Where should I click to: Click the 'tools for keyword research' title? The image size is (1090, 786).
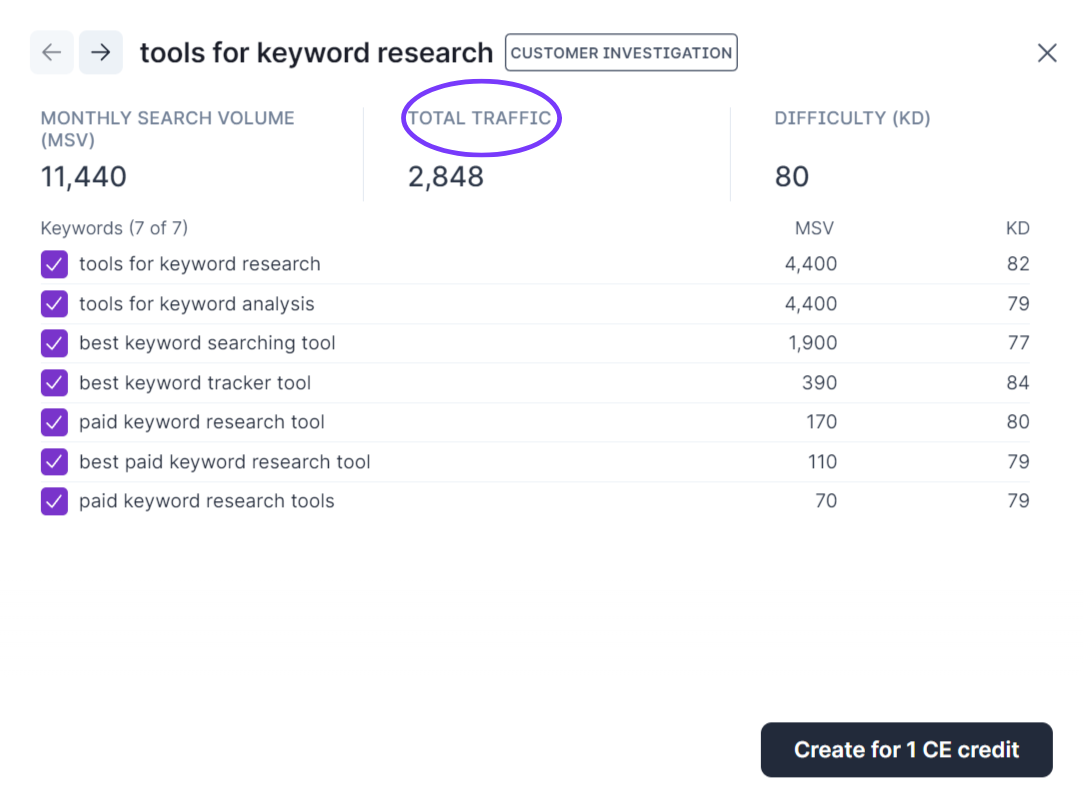point(316,53)
